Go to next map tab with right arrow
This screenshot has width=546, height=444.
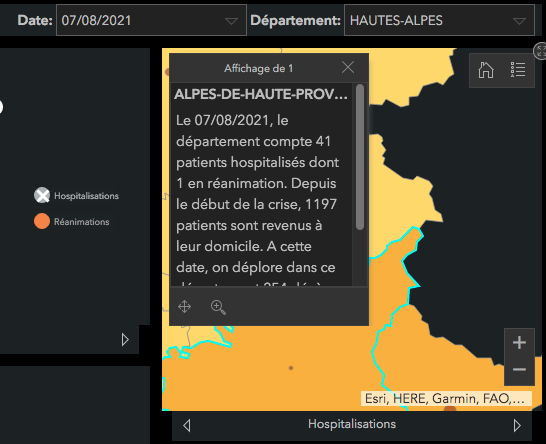click(x=517, y=425)
